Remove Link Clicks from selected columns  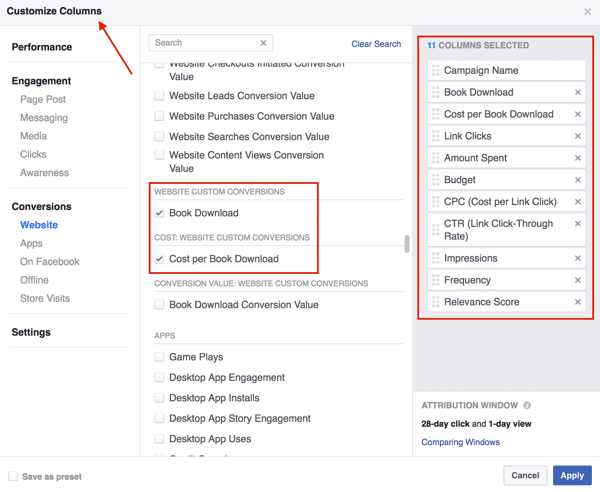578,136
